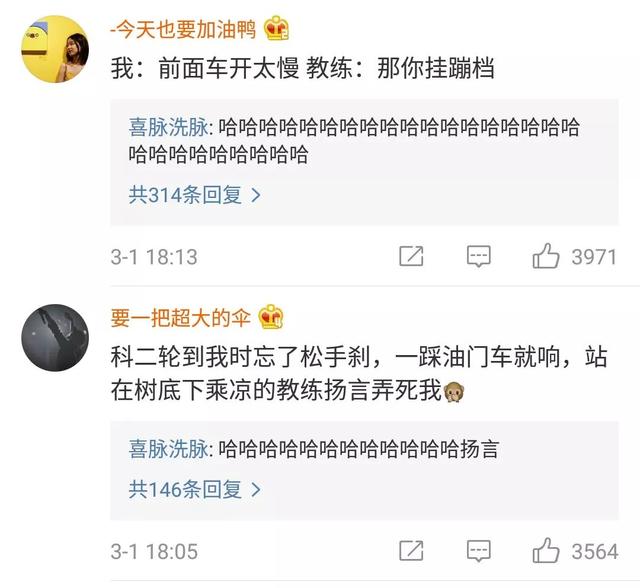Tap the crown badge next to 今天也要加油鸭
The width and height of the screenshot is (640, 588).
click(x=276, y=28)
